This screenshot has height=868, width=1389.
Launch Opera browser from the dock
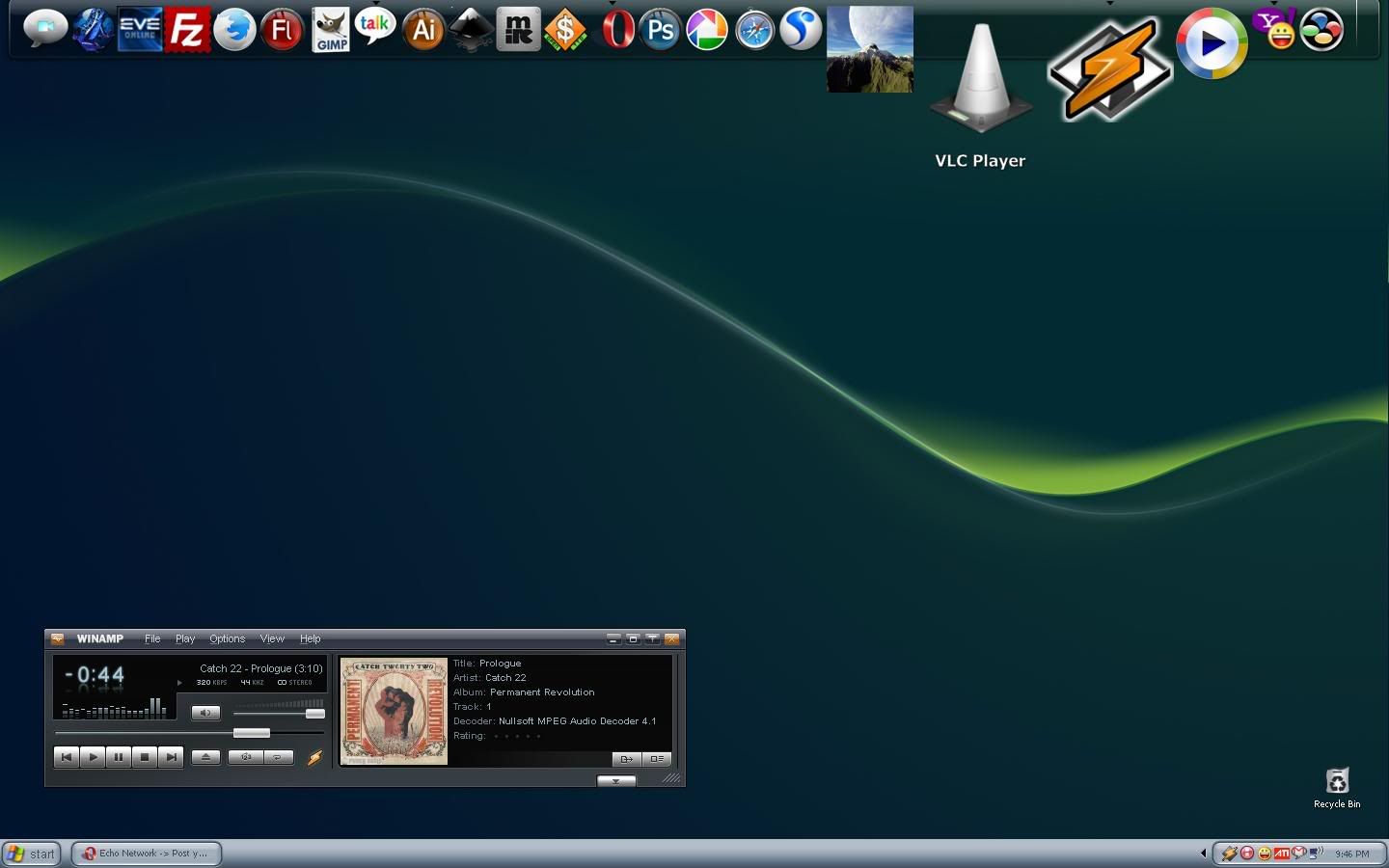[617, 30]
